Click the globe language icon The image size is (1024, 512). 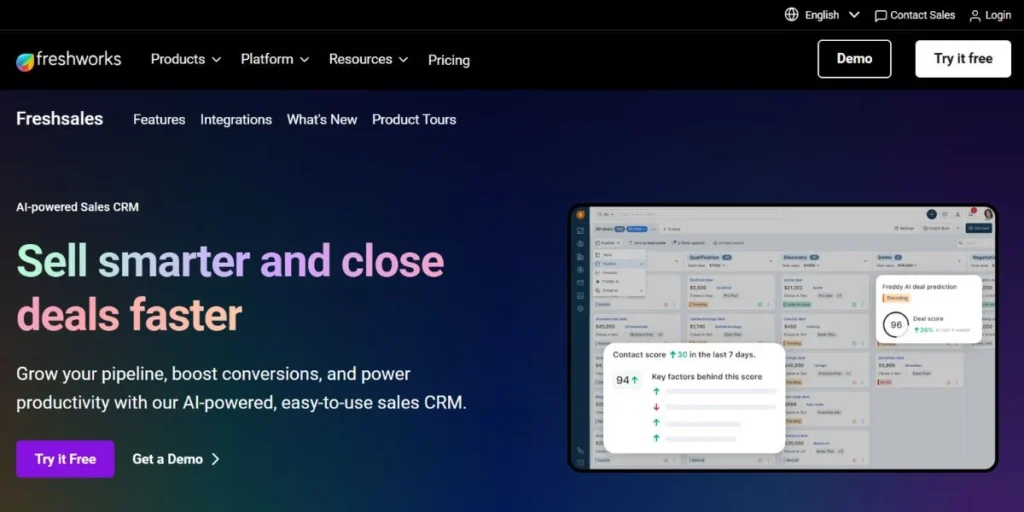coord(792,14)
